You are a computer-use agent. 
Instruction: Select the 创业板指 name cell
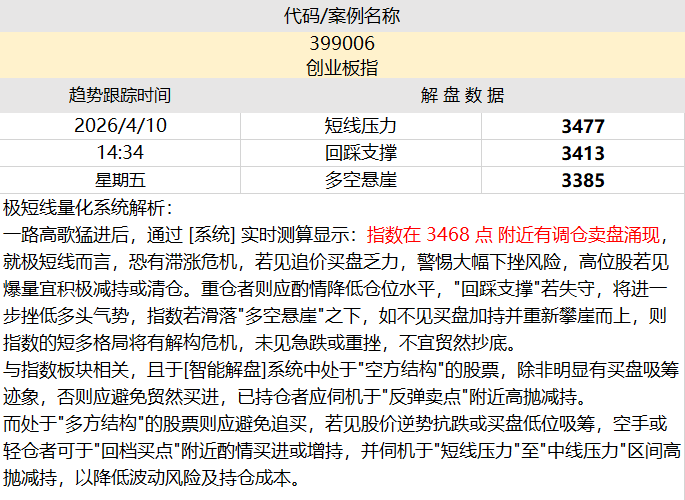pos(342,68)
